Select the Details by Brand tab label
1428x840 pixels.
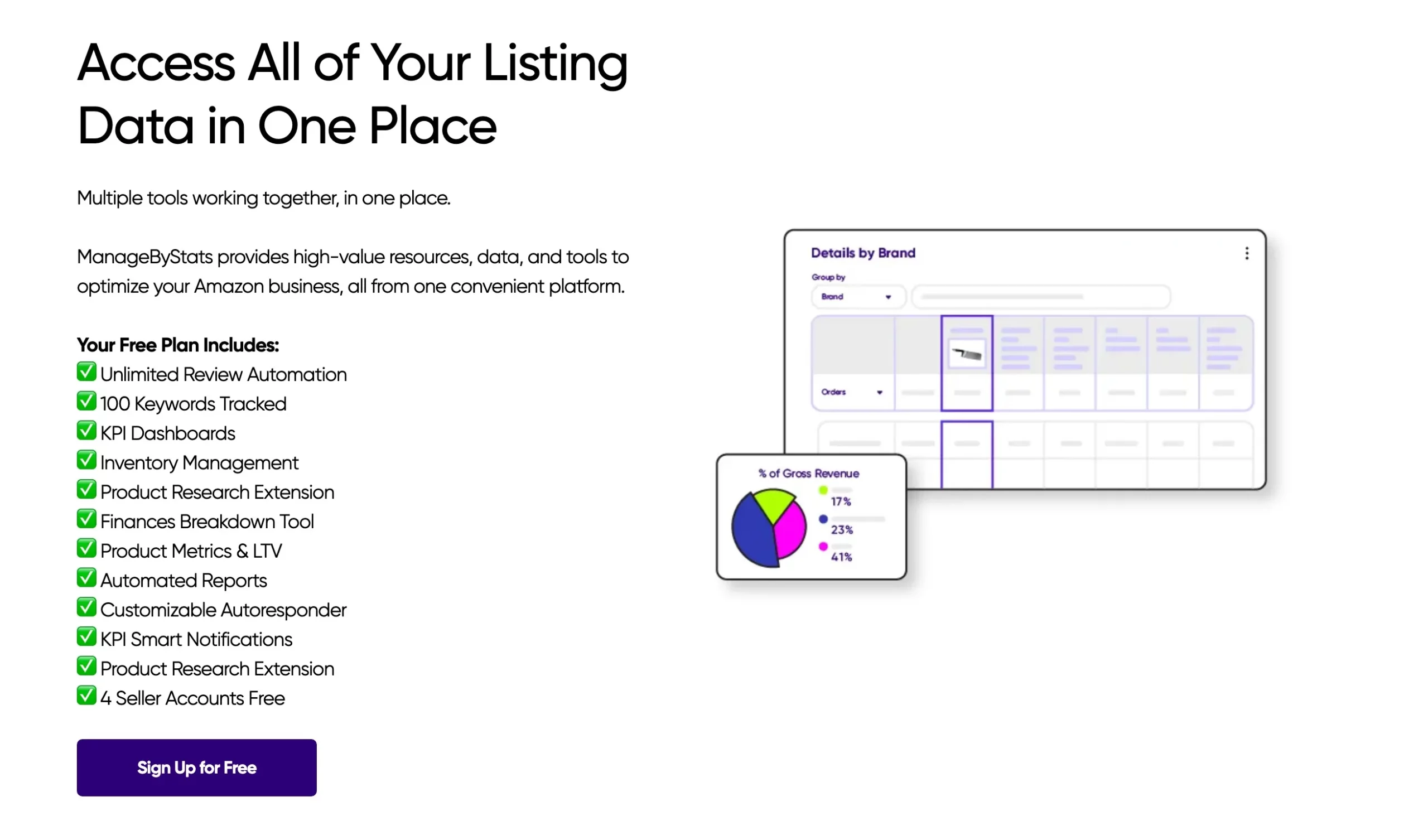click(864, 251)
